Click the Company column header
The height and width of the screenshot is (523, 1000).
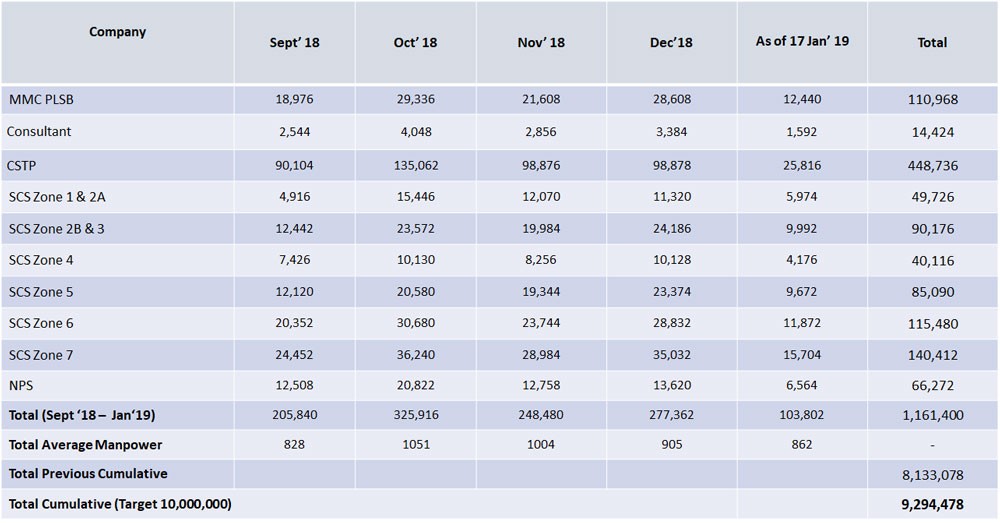pos(117,32)
